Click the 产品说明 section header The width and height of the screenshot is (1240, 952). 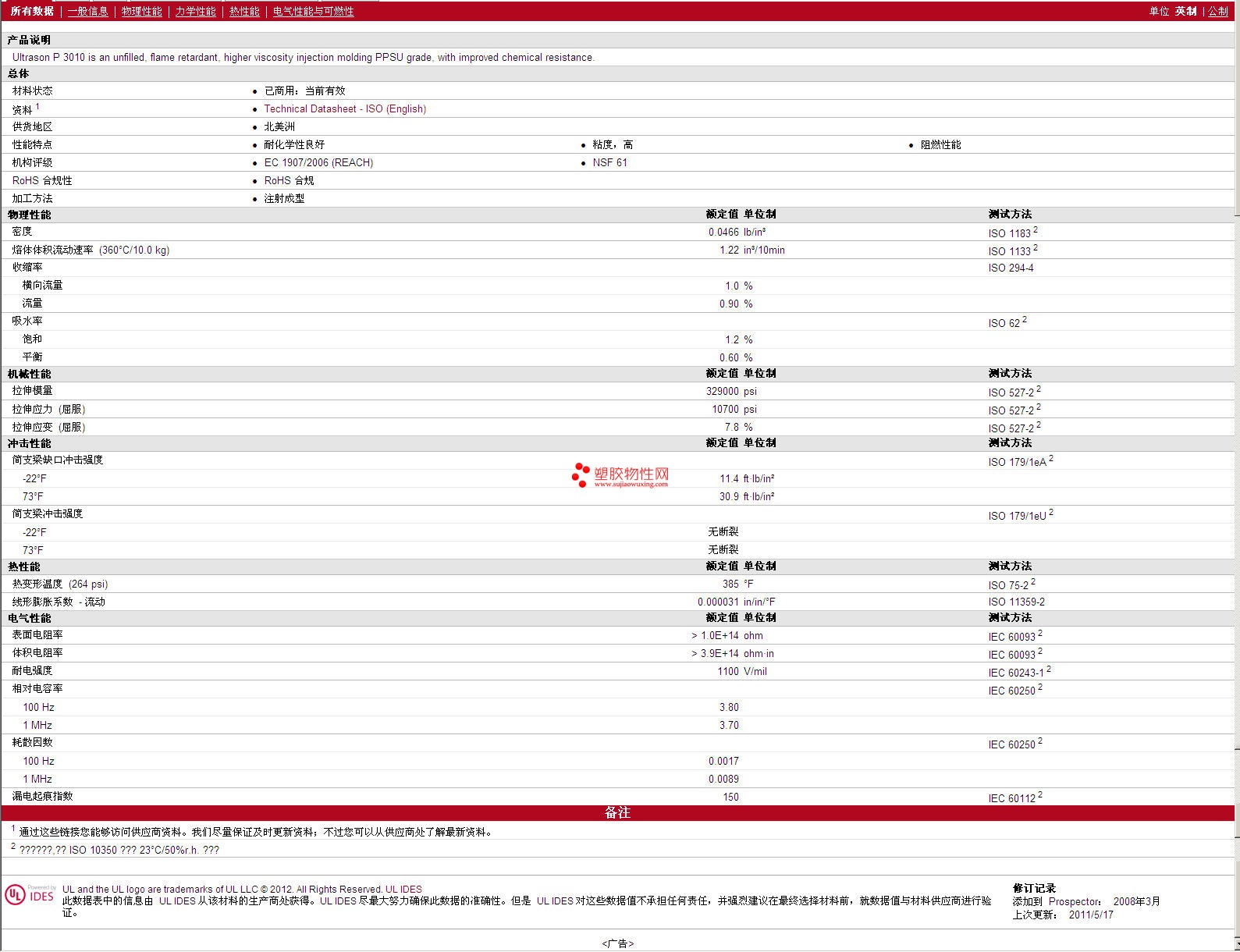(x=29, y=40)
